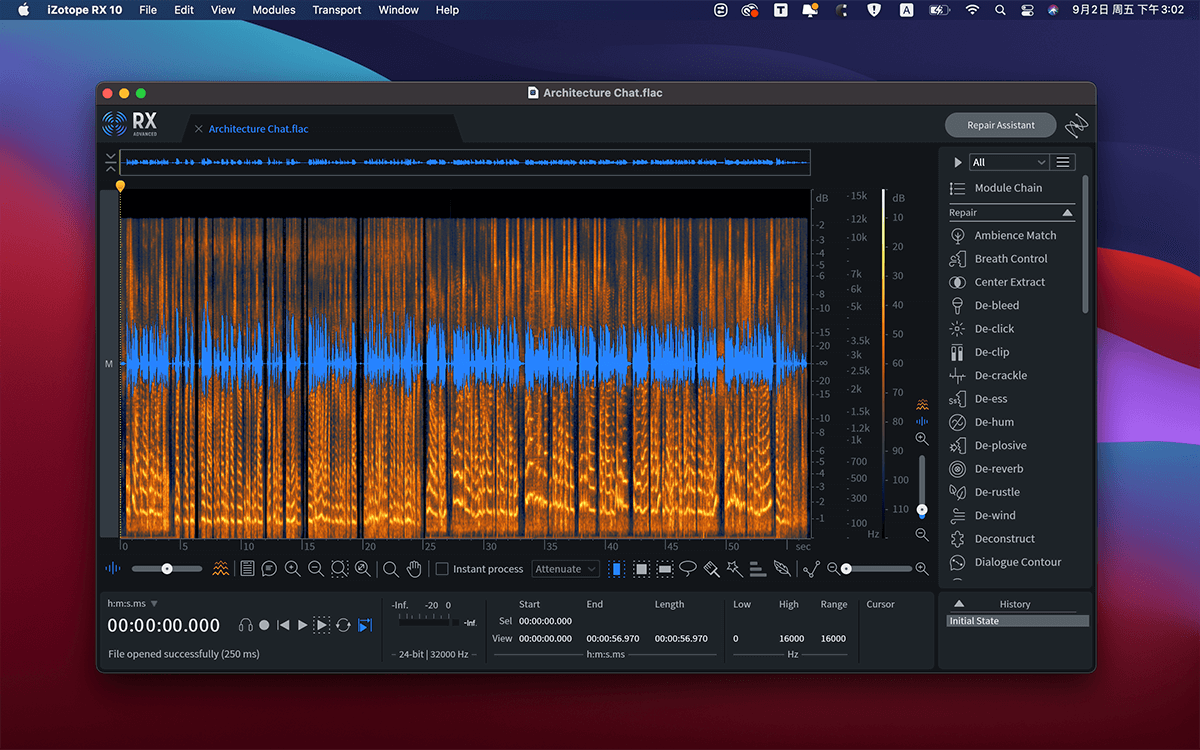Click the waveform overview strip
Image resolution: width=1200 pixels, height=750 pixels.
click(x=465, y=162)
